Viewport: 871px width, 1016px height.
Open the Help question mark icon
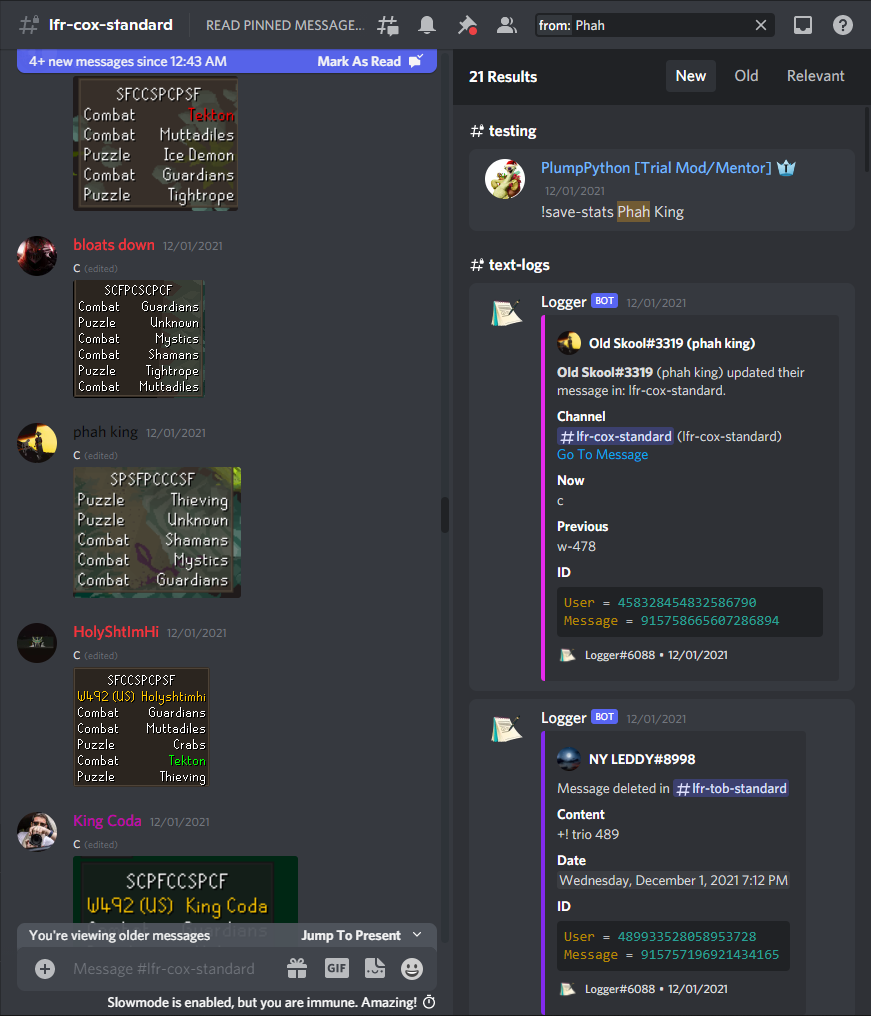pos(842,25)
